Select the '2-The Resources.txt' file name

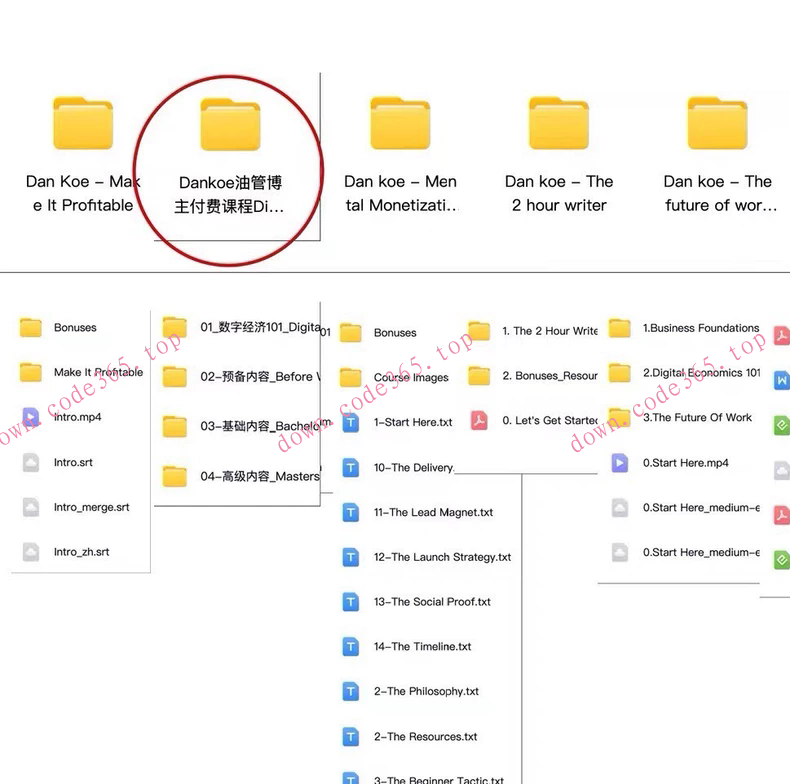pyautogui.click(x=425, y=737)
